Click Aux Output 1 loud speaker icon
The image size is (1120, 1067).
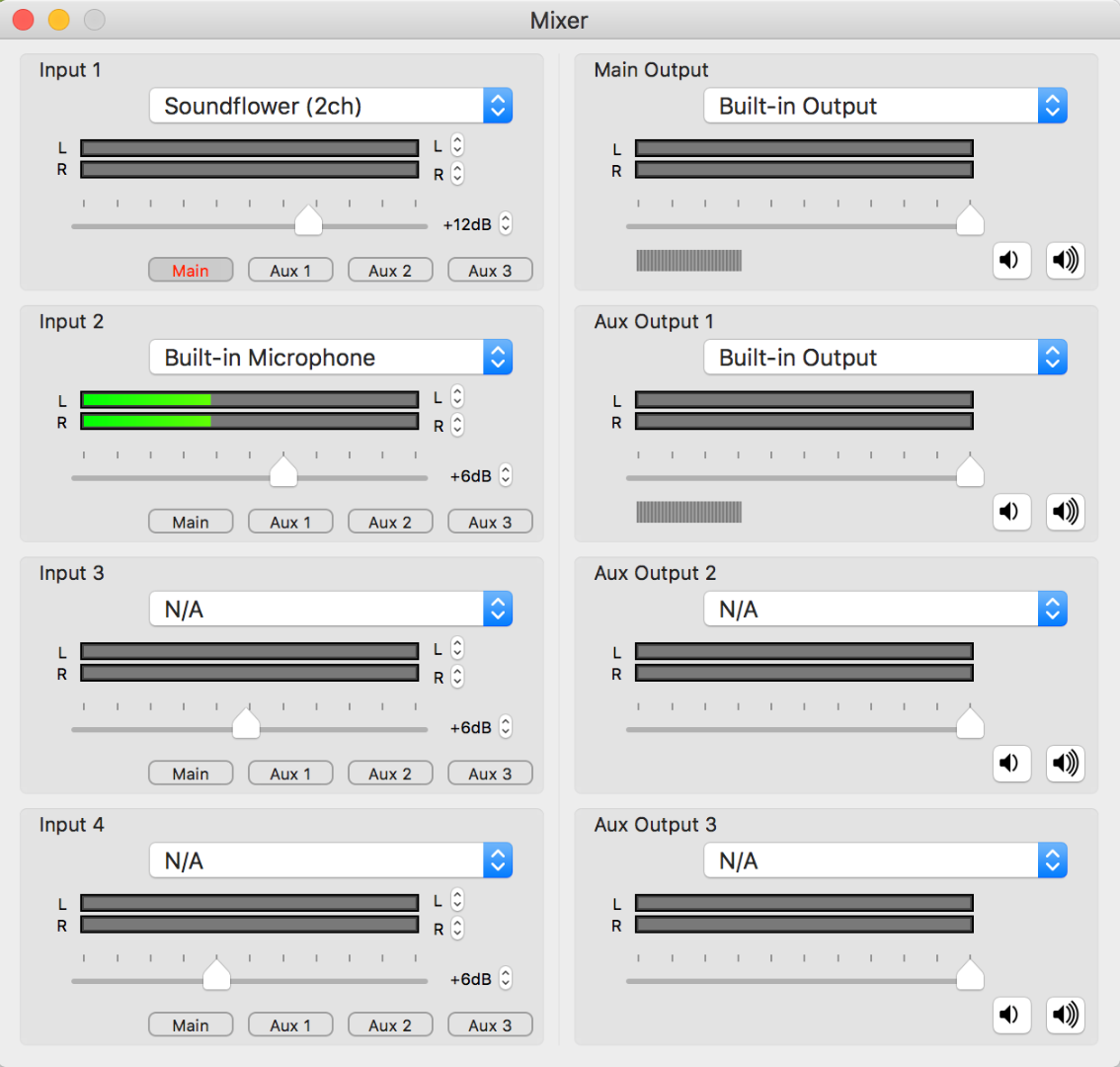1065,512
